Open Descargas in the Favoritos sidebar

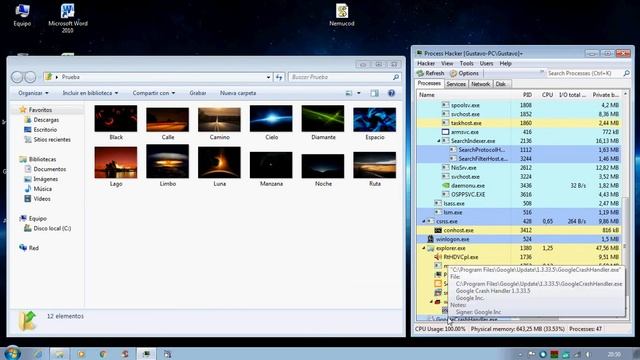click(42, 120)
